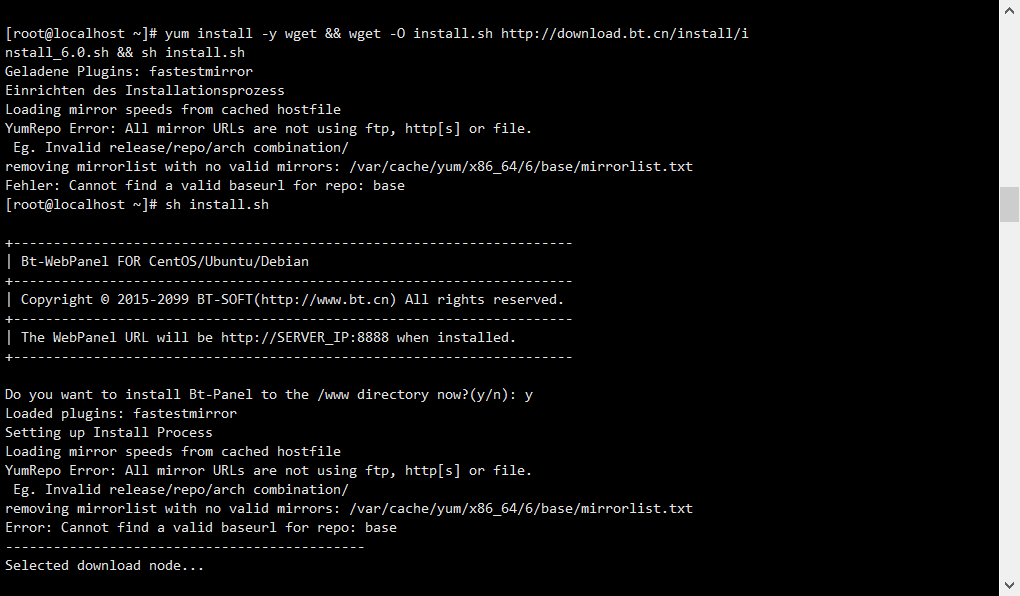The height and width of the screenshot is (596, 1020).
Task: Click the scrollbar down arrow
Action: [1009, 585]
